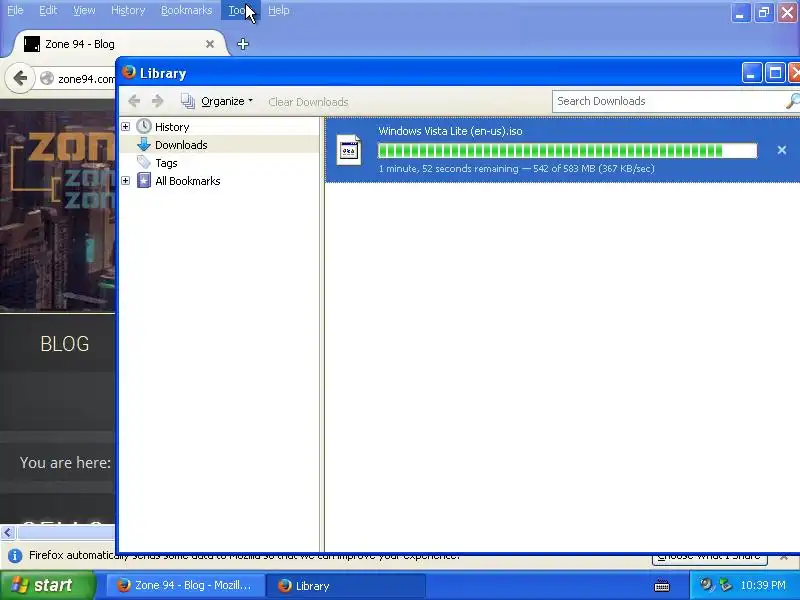
Task: Open the Edit menu in Firefox
Action: tap(48, 10)
